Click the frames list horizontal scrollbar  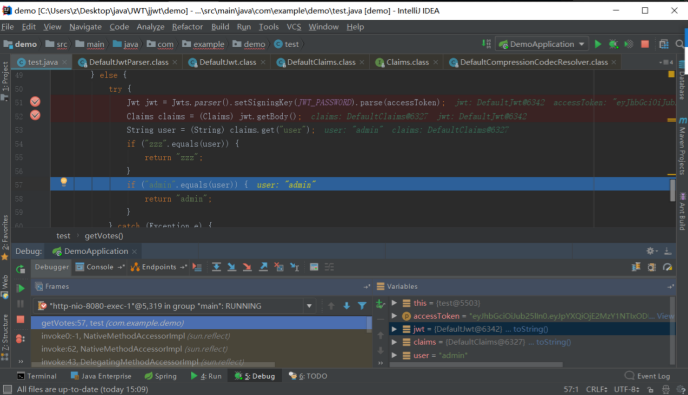(x=153, y=364)
